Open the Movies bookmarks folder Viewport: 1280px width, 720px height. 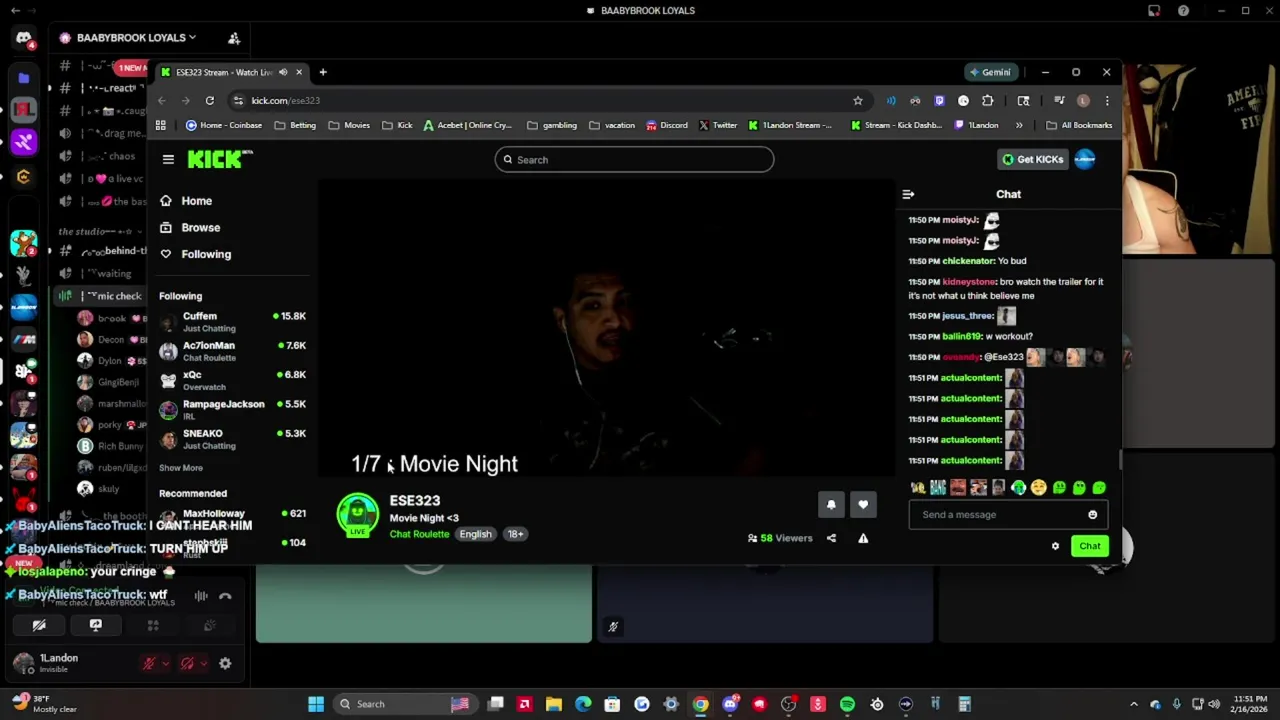click(348, 125)
